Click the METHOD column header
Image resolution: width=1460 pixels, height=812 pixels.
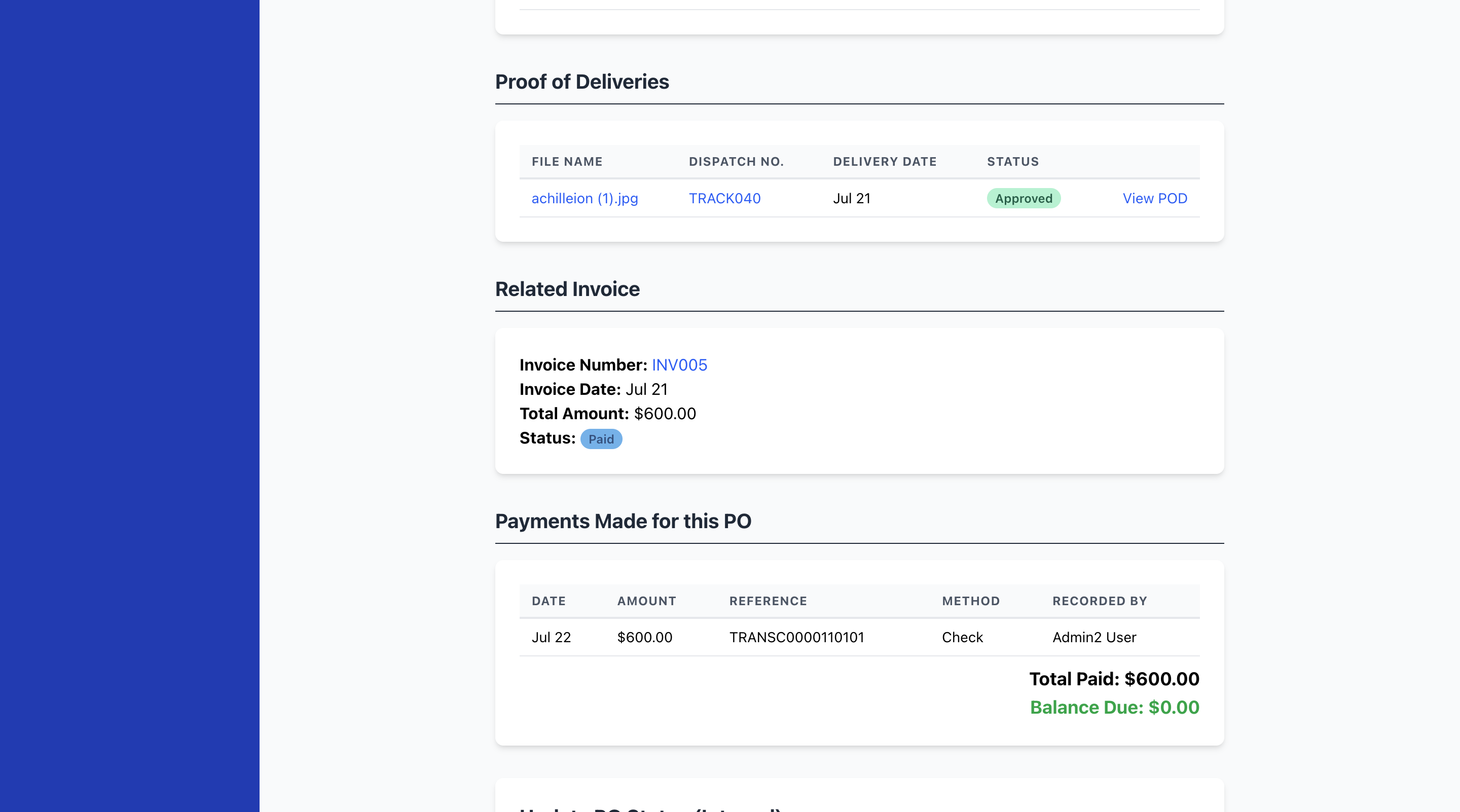[970, 601]
